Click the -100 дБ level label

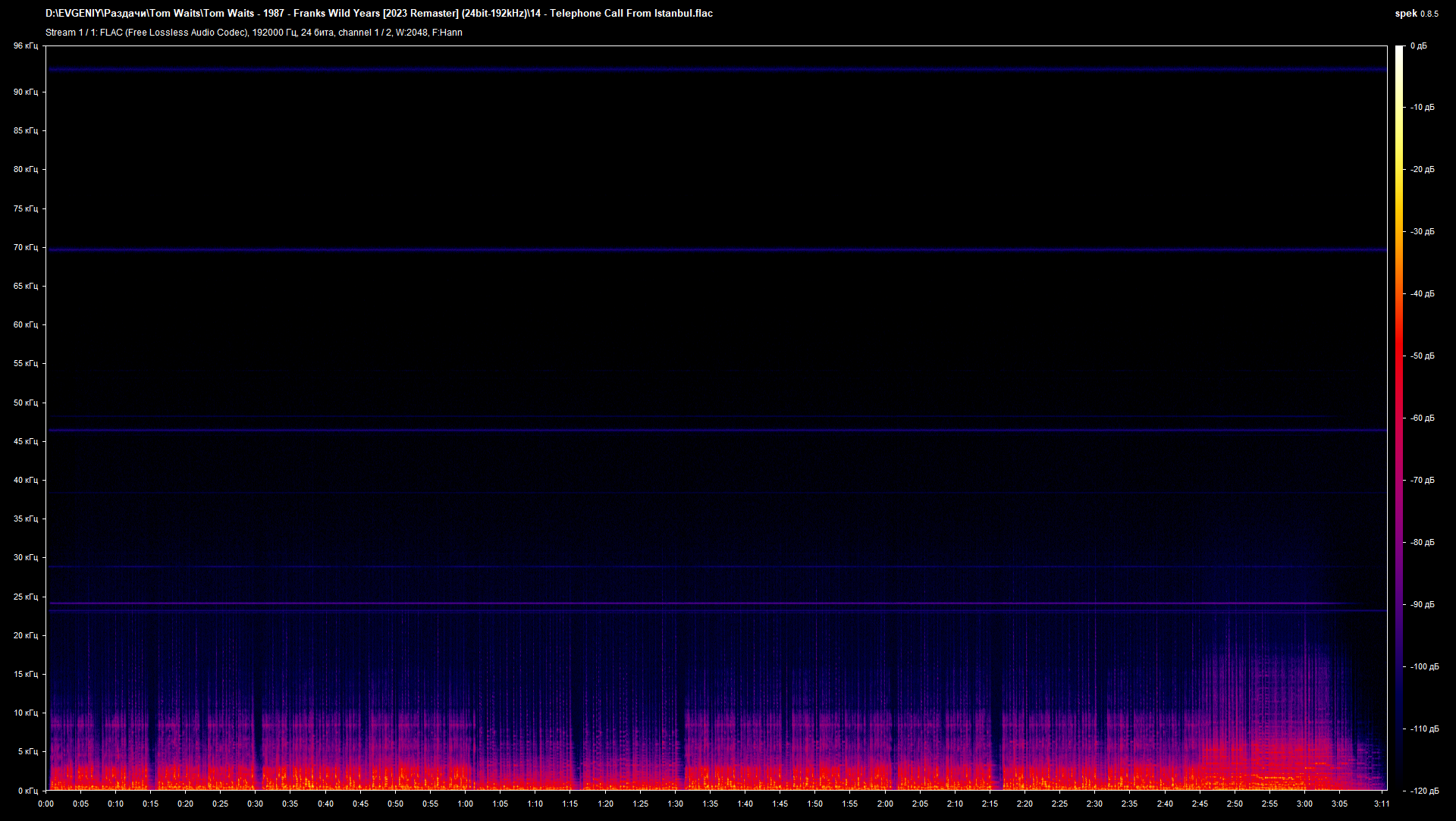coord(1425,667)
